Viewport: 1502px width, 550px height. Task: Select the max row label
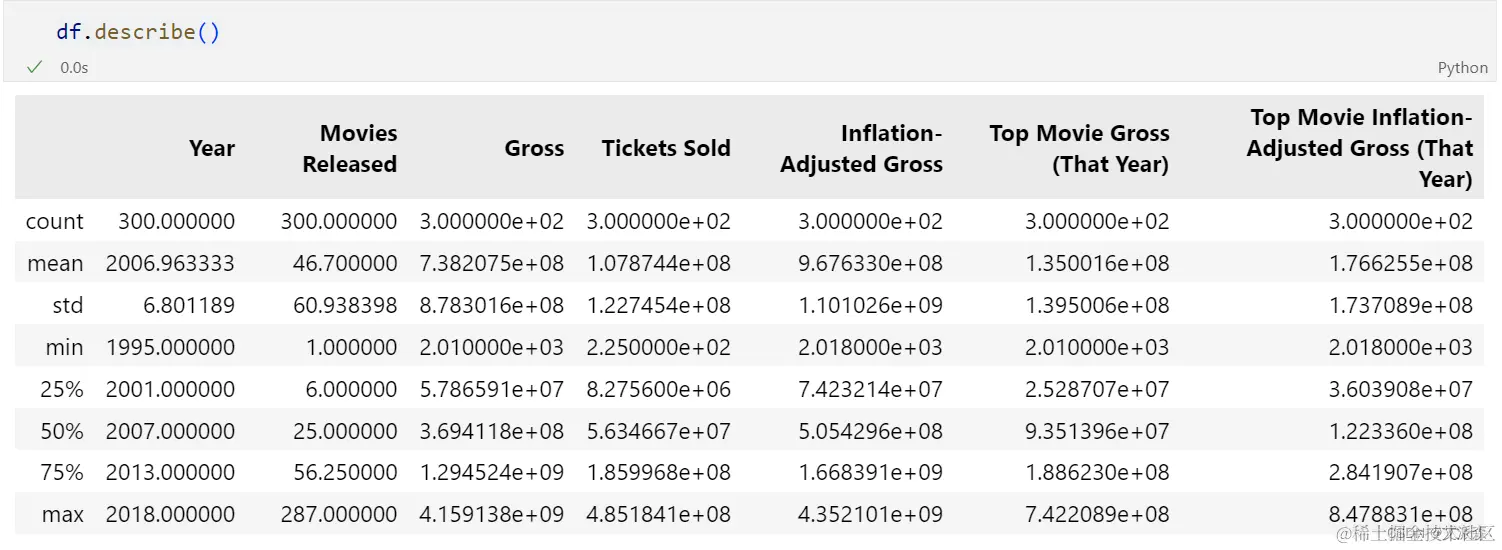point(63,514)
